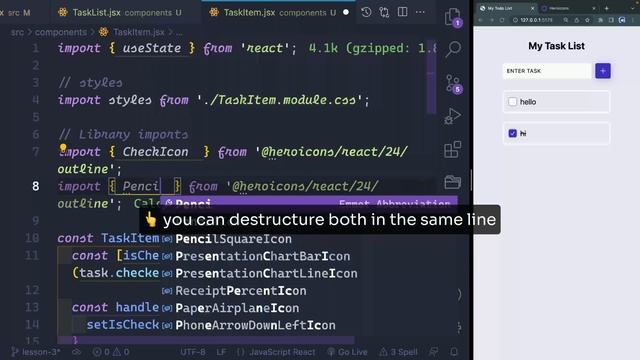The image size is (640, 360).
Task: Click the editor minimap scrollbar
Action: tap(431, 78)
